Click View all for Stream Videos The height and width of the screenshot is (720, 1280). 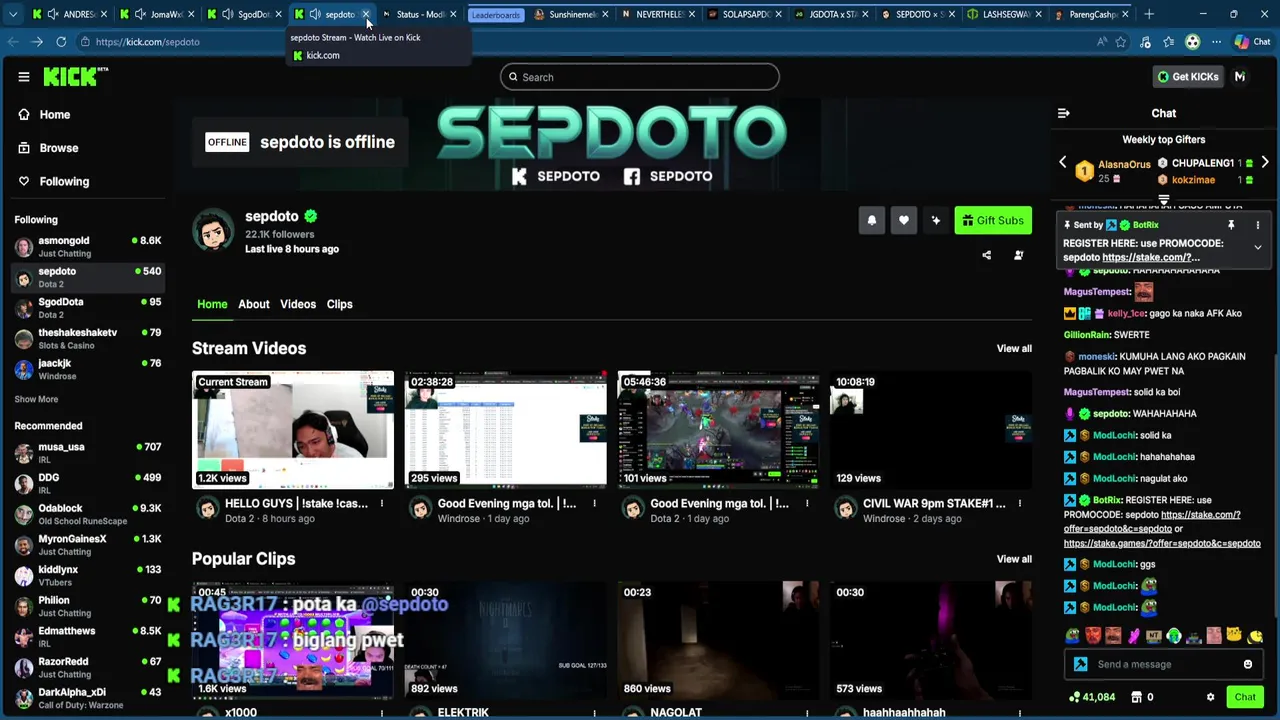click(1014, 348)
